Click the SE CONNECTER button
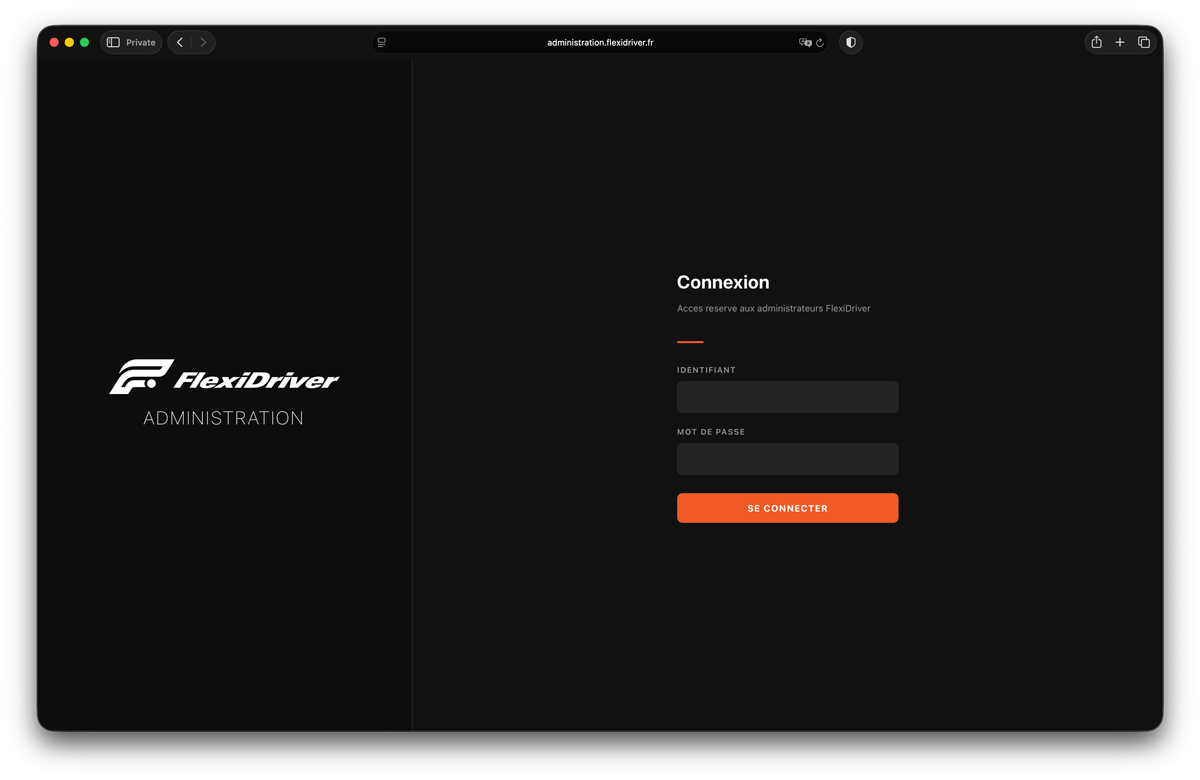 [787, 508]
